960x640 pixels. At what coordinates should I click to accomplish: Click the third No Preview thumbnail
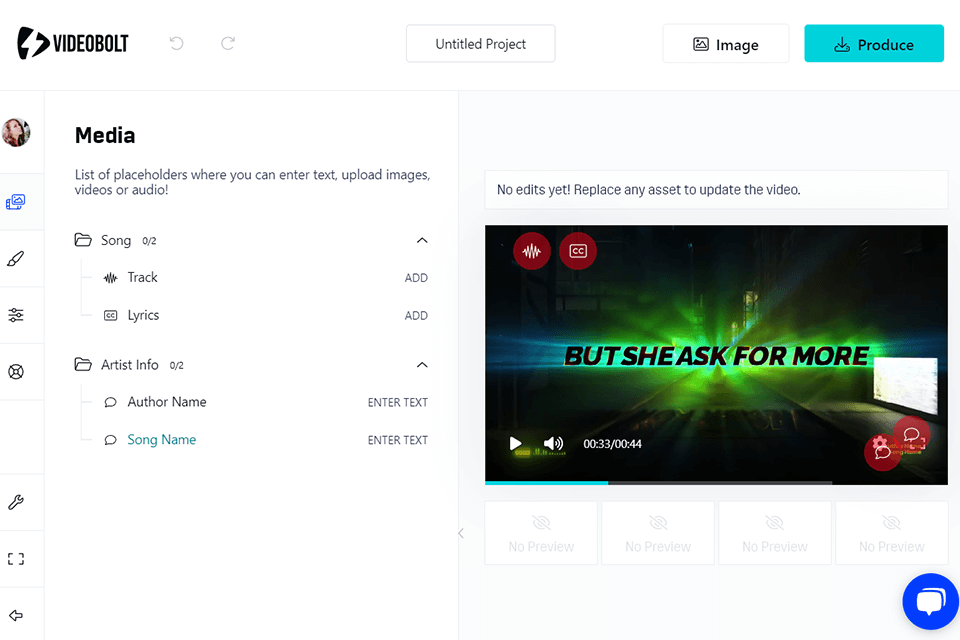[775, 533]
